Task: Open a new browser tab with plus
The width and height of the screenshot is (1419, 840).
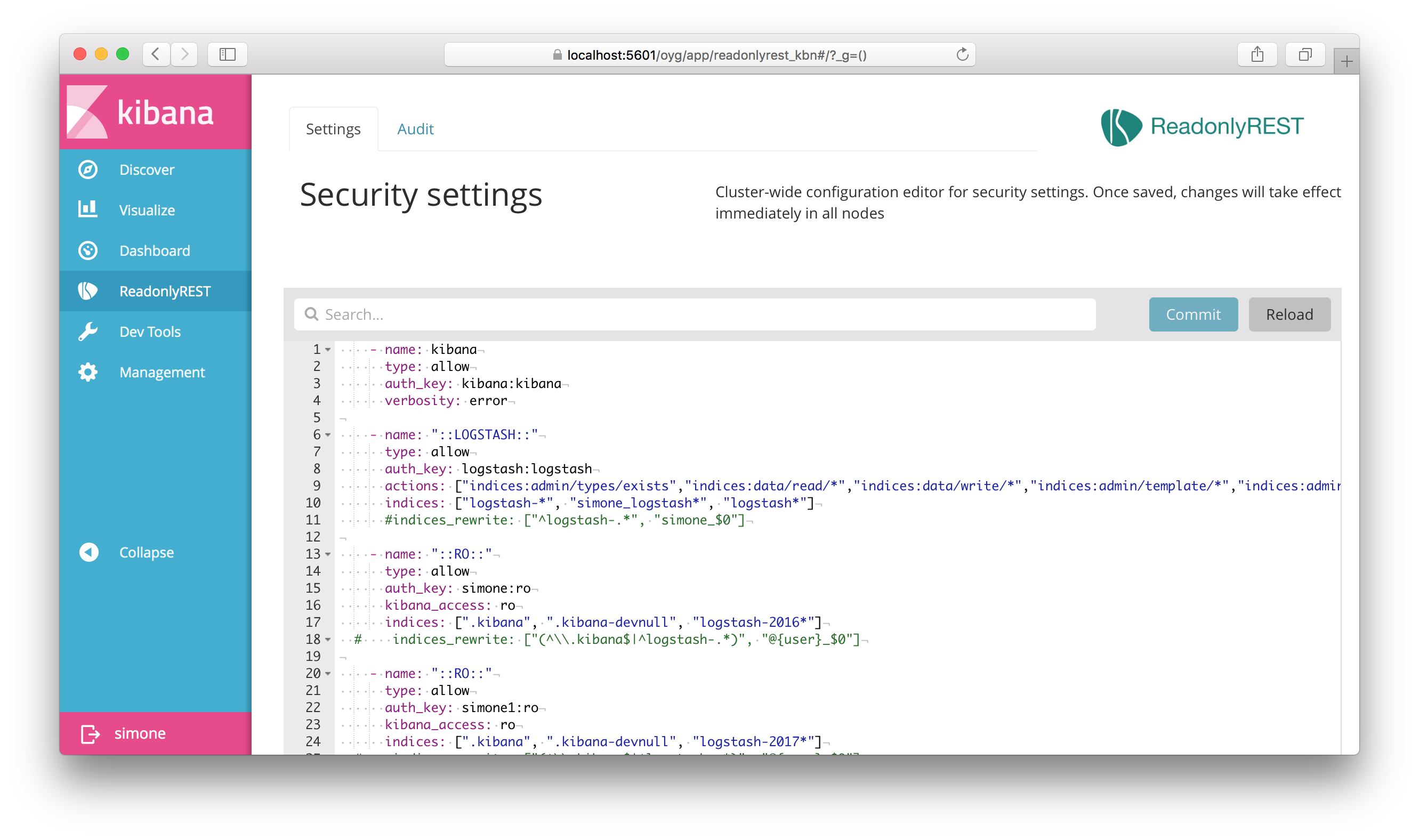Action: click(1347, 61)
